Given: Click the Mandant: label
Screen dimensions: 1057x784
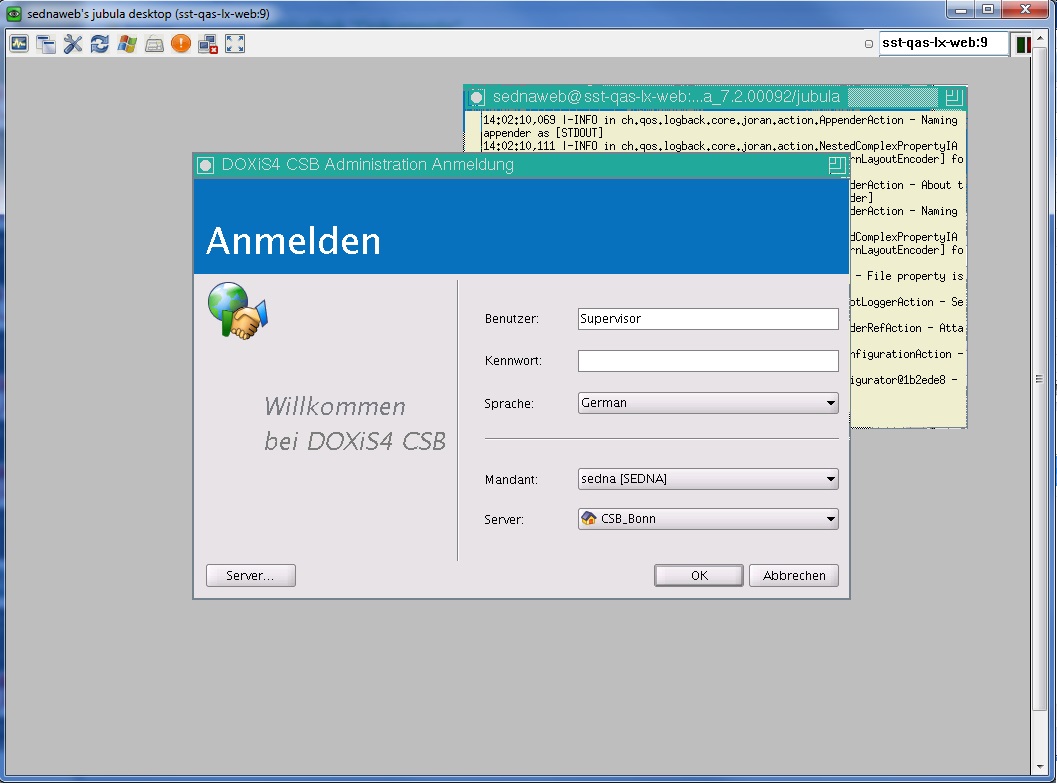Looking at the screenshot, I should click(511, 480).
